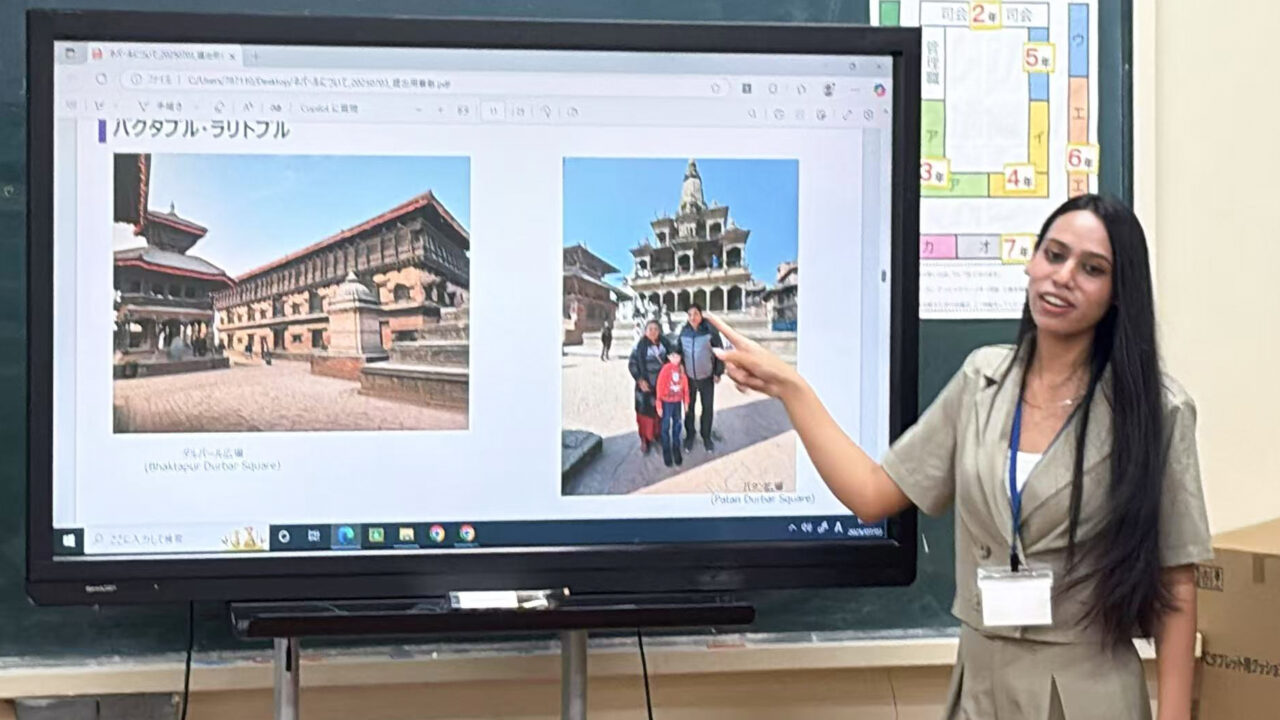The width and height of the screenshot is (1280, 720).
Task: Reload the page with the refresh icon
Action: coord(102,80)
